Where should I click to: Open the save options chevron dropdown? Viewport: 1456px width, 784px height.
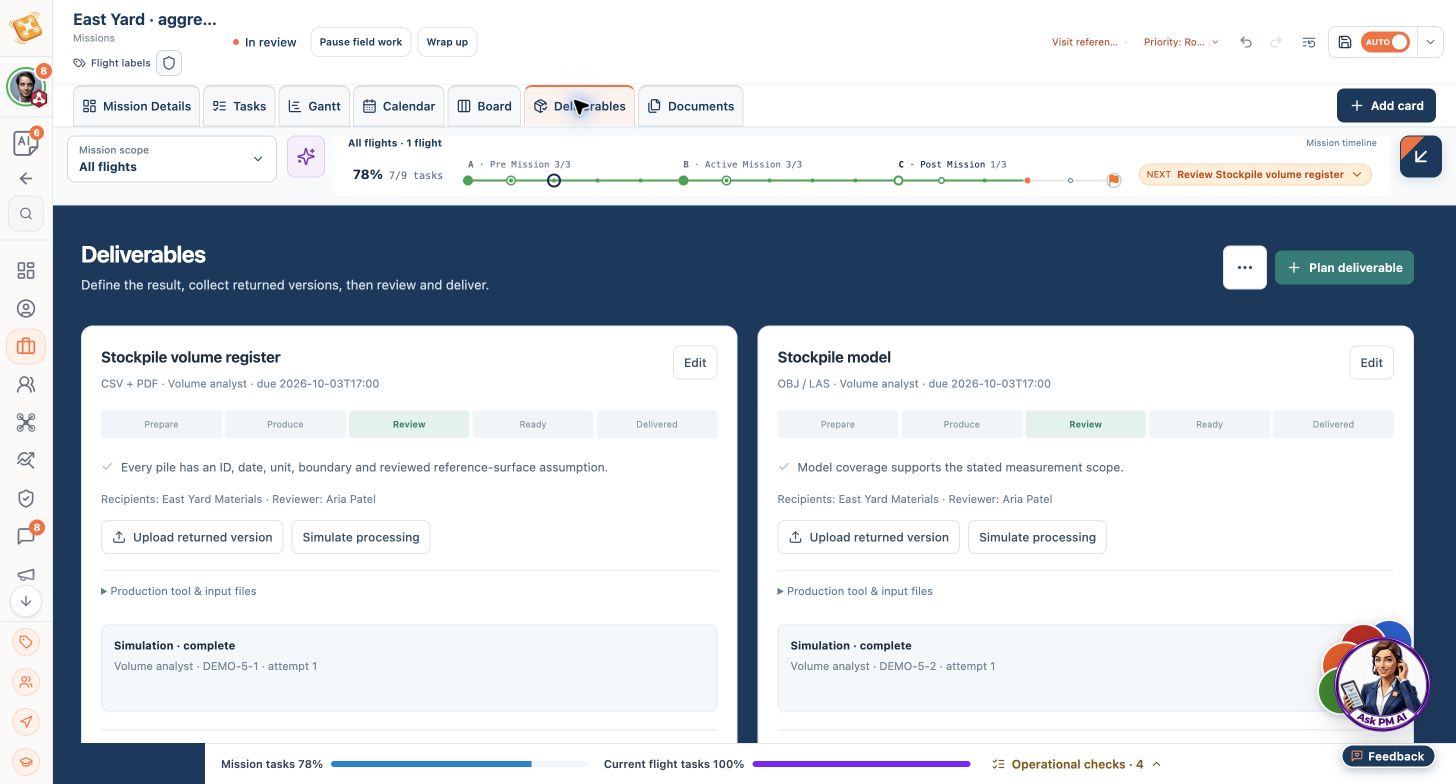click(1431, 42)
